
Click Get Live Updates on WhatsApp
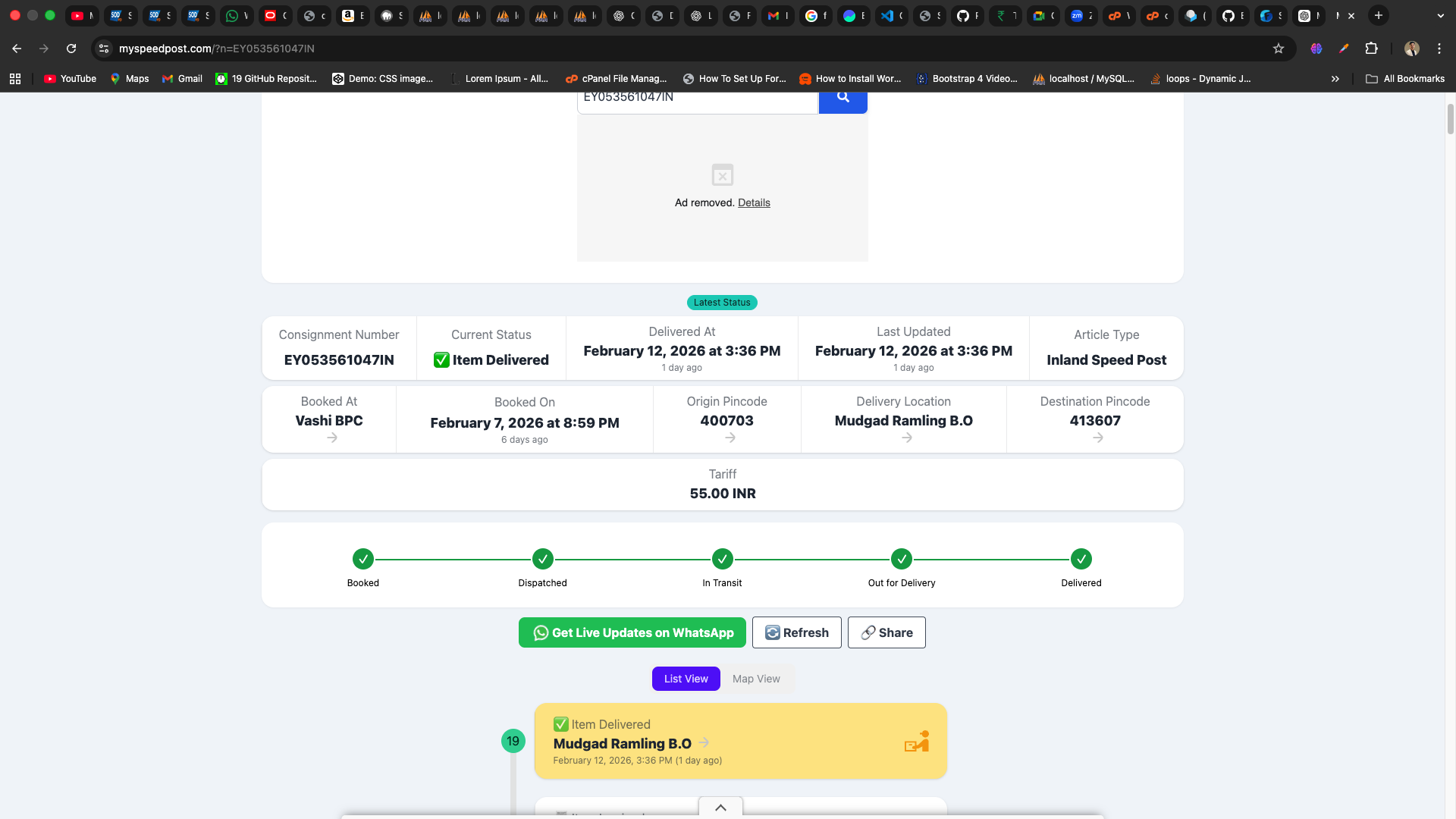(632, 633)
